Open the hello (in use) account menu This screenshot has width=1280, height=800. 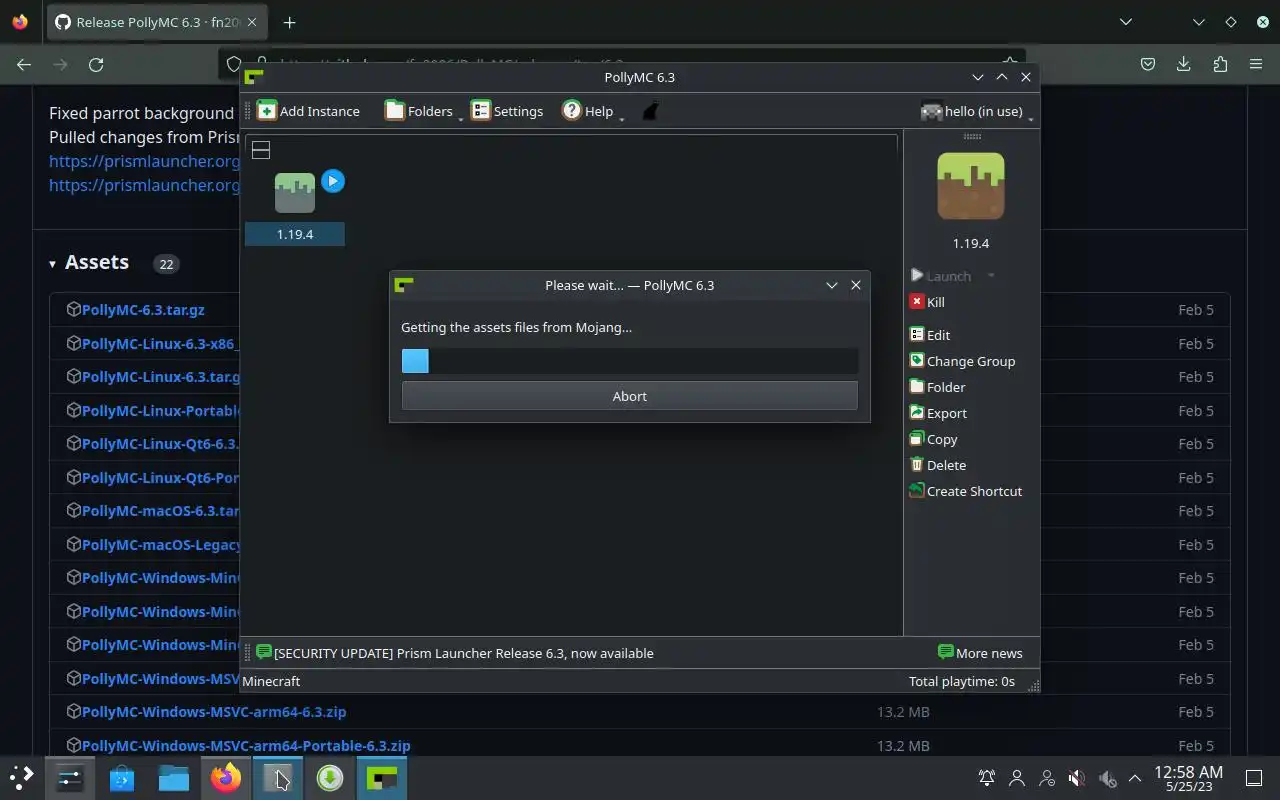[x=976, y=111]
